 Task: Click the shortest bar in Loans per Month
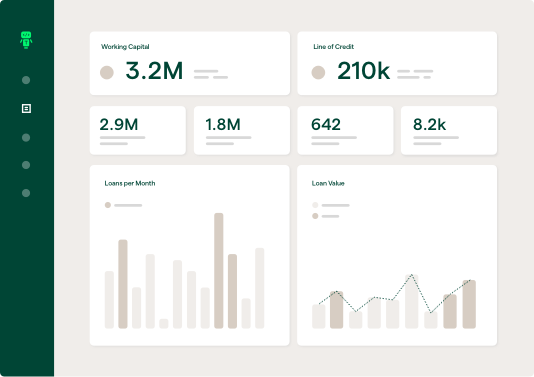click(164, 324)
